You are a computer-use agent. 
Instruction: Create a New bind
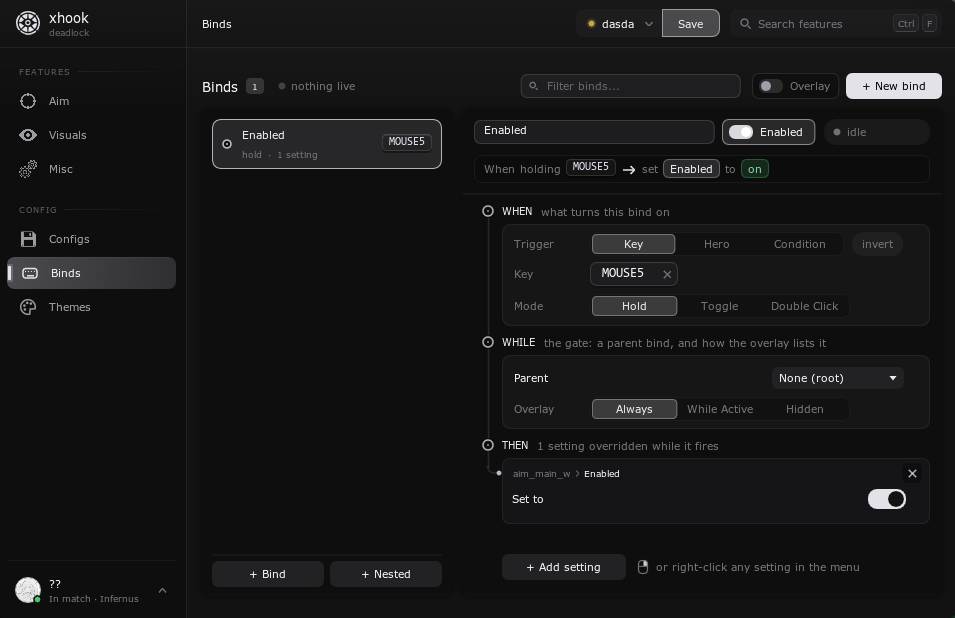click(x=893, y=86)
